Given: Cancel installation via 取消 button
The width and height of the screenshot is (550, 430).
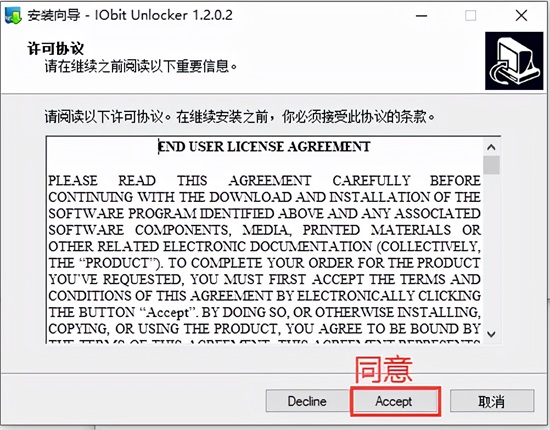Looking at the screenshot, I should point(492,401).
